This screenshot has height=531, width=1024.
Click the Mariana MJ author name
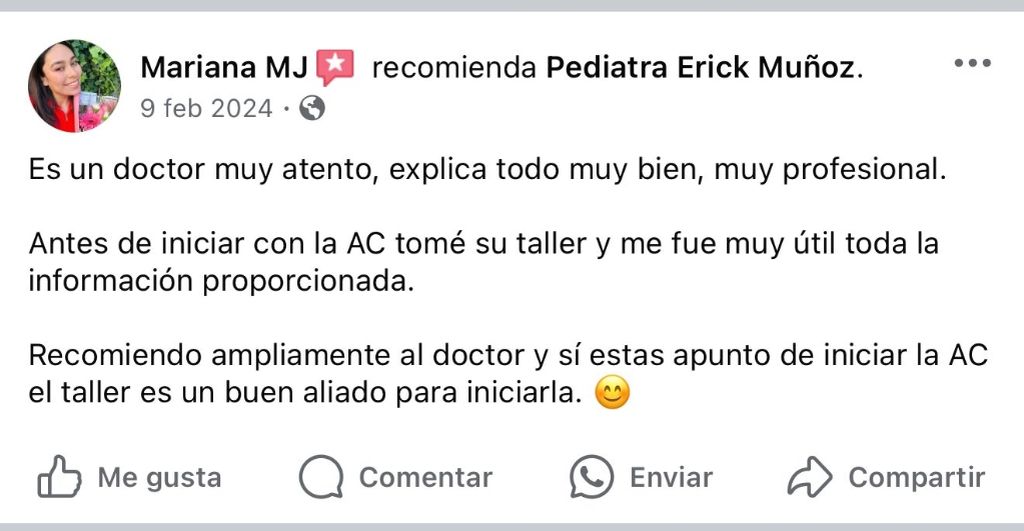click(x=224, y=67)
